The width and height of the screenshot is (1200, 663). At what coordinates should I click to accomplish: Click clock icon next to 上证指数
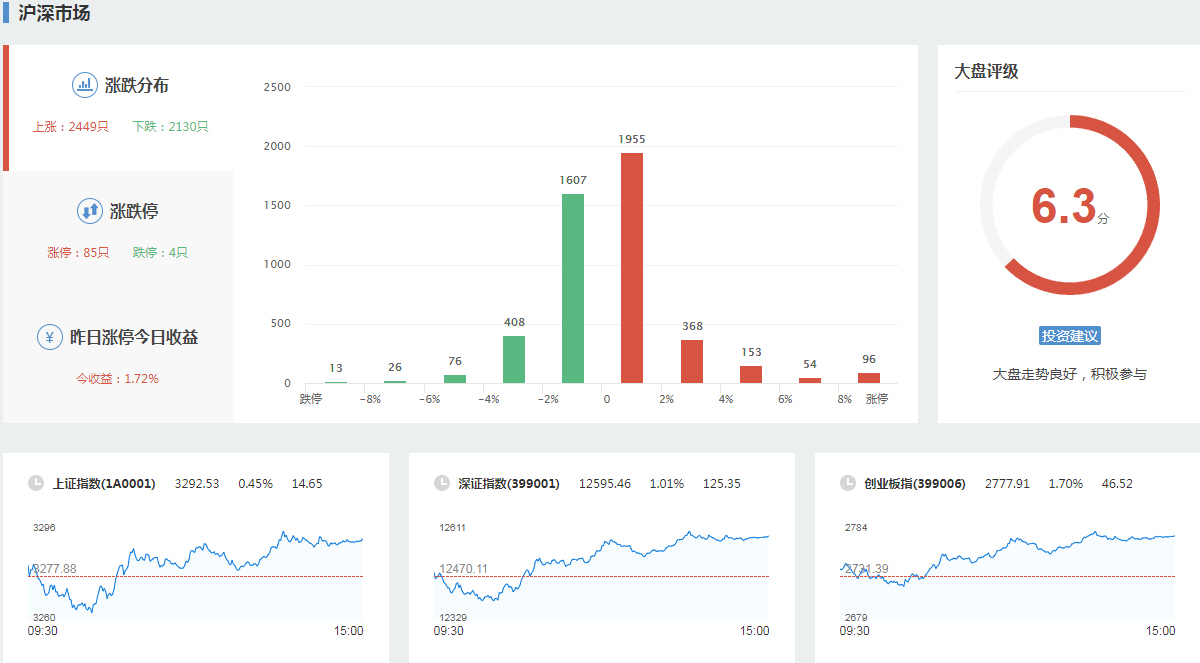(36, 483)
